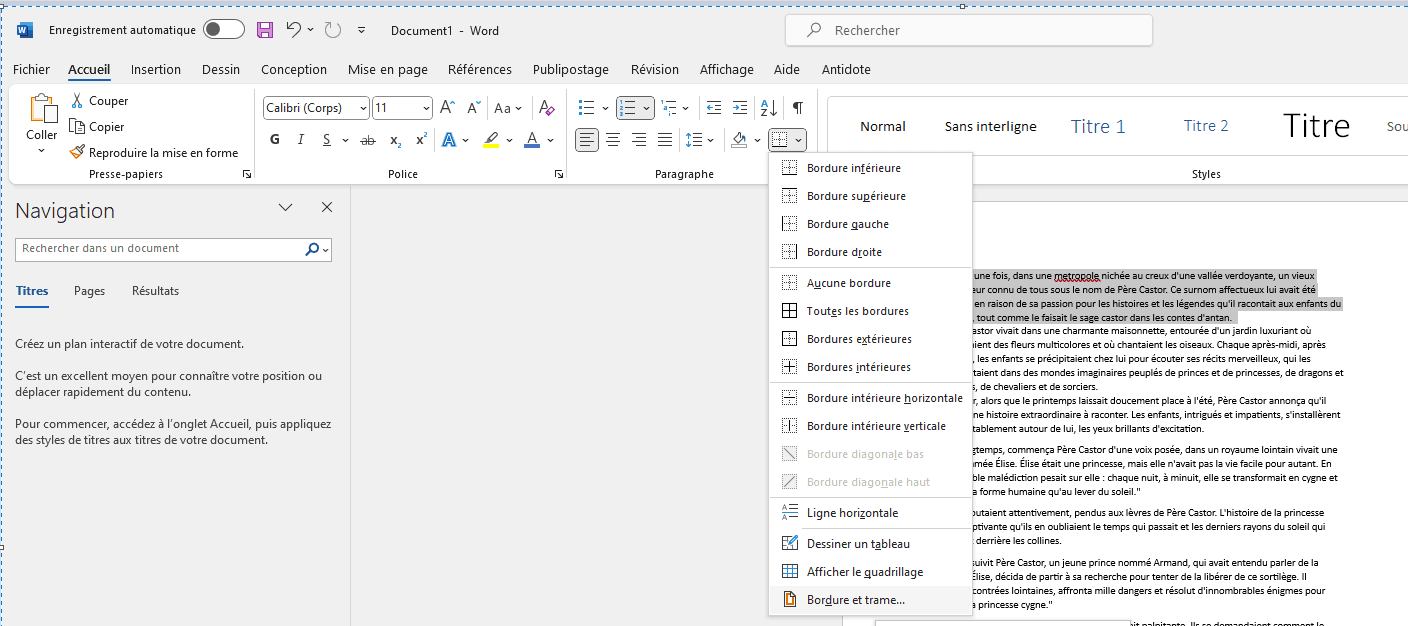
Task: Open the Insertion ribbon tab
Action: tap(156, 70)
